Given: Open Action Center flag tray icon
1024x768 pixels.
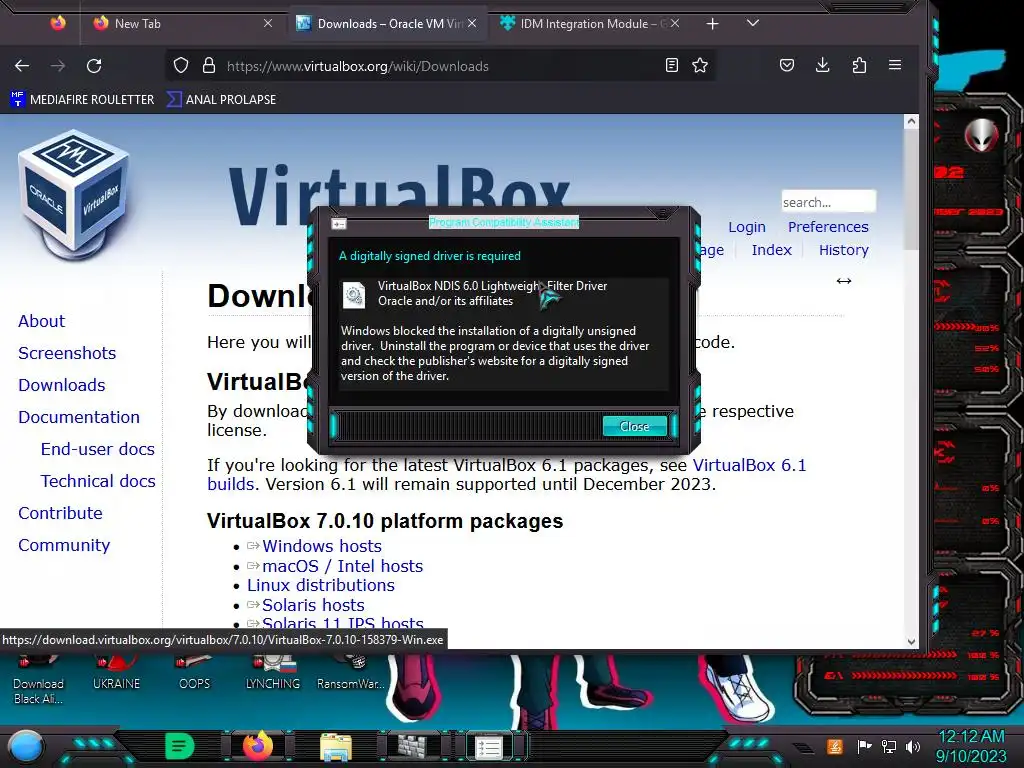Looking at the screenshot, I should [x=865, y=746].
